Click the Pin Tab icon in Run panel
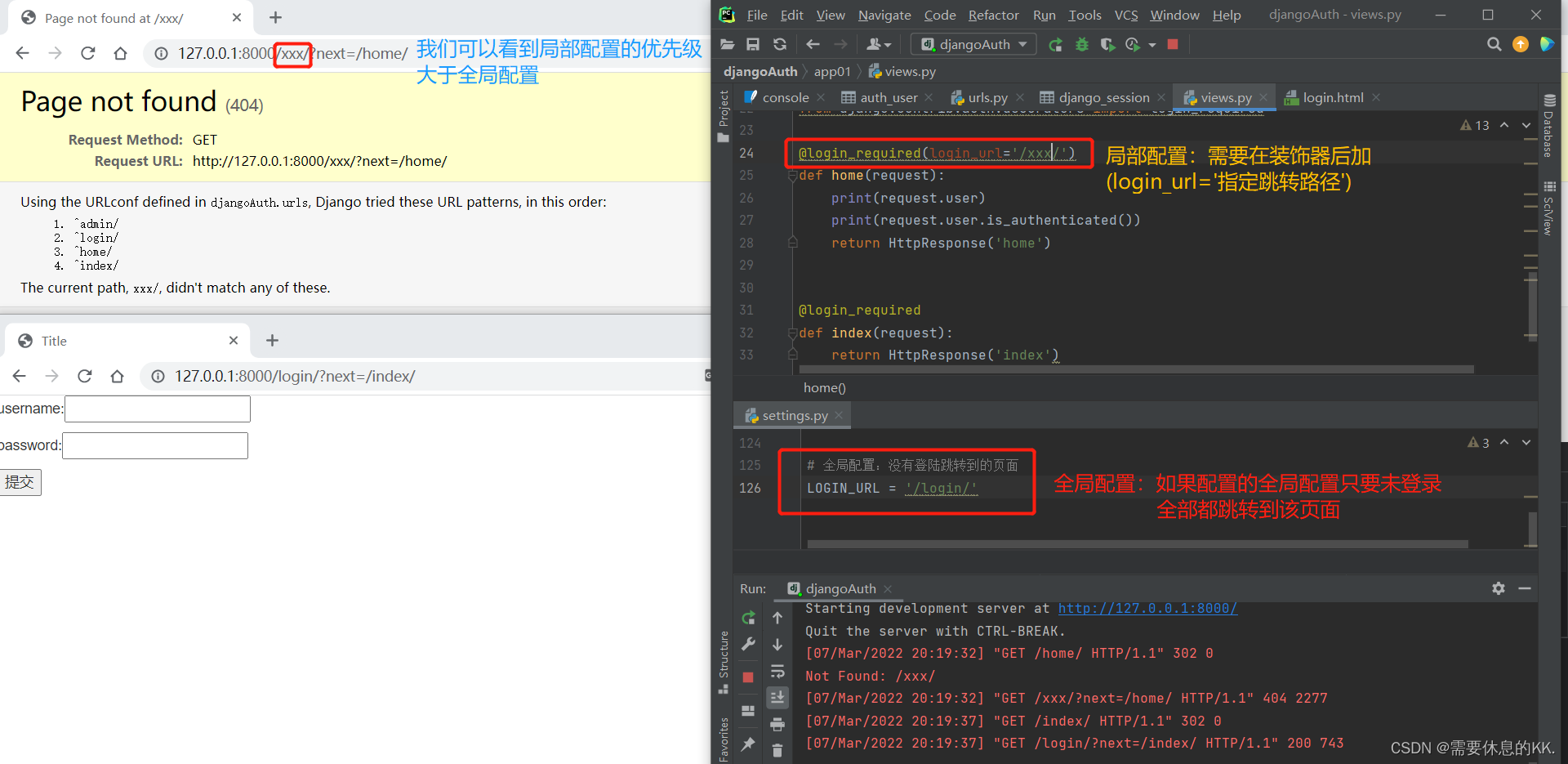 [748, 744]
